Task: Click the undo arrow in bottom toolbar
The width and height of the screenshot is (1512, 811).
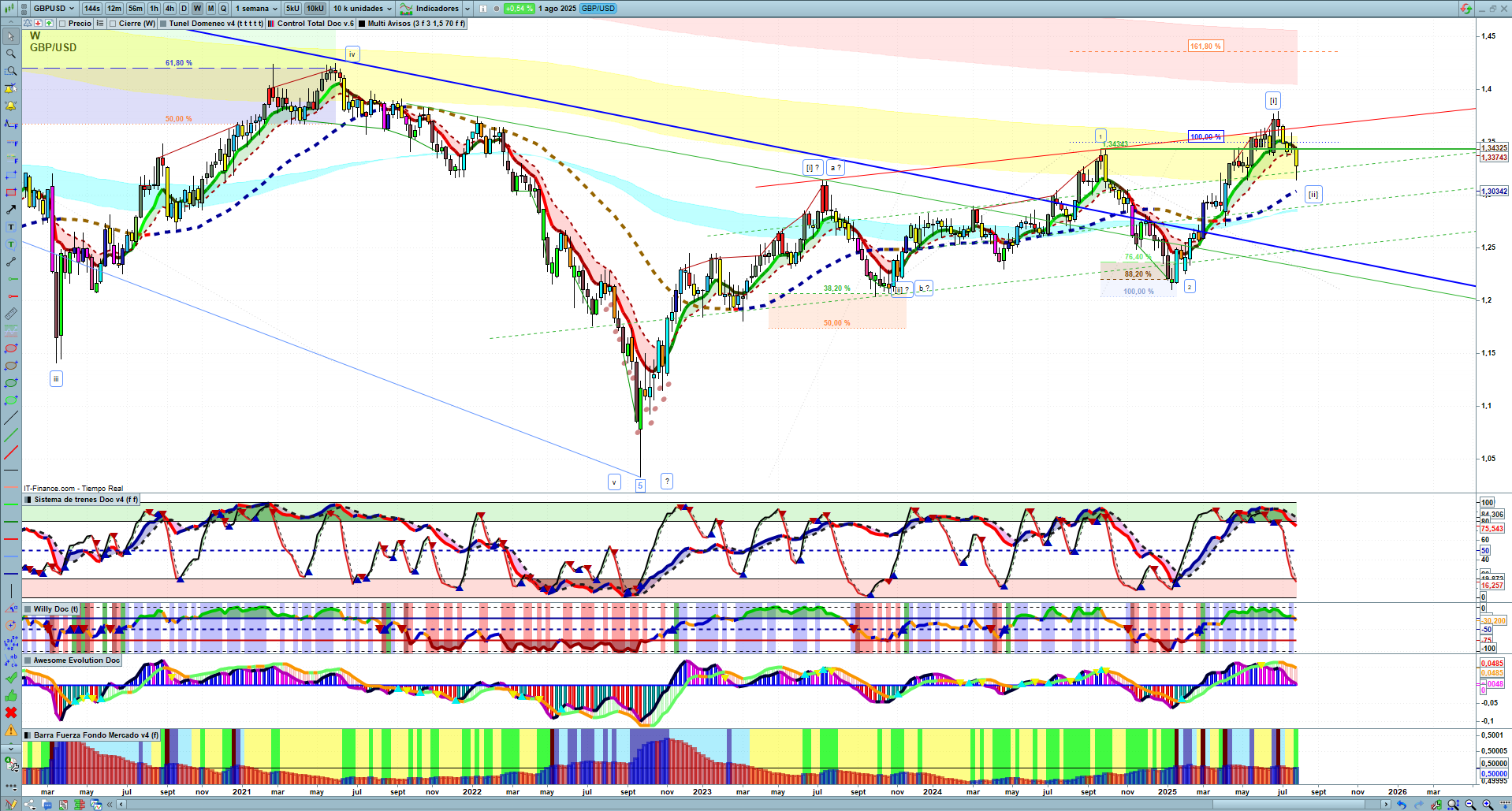Action: coord(1401,805)
